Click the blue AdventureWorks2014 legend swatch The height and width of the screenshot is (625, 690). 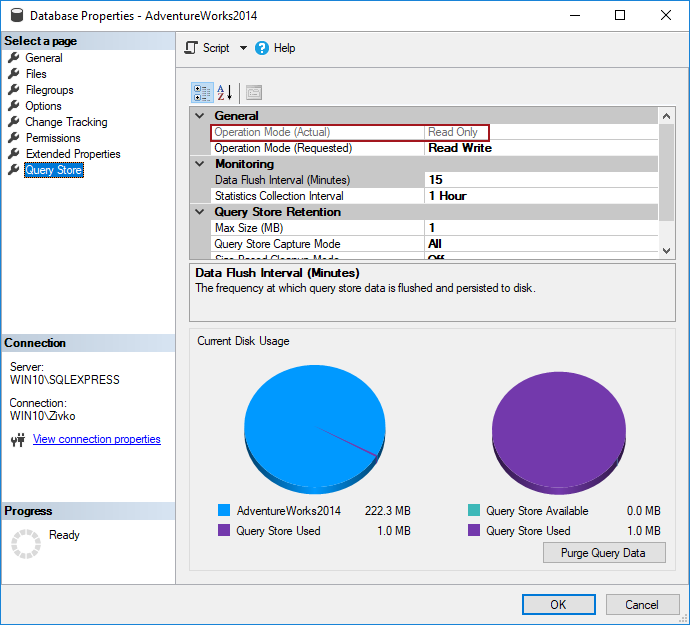224,511
